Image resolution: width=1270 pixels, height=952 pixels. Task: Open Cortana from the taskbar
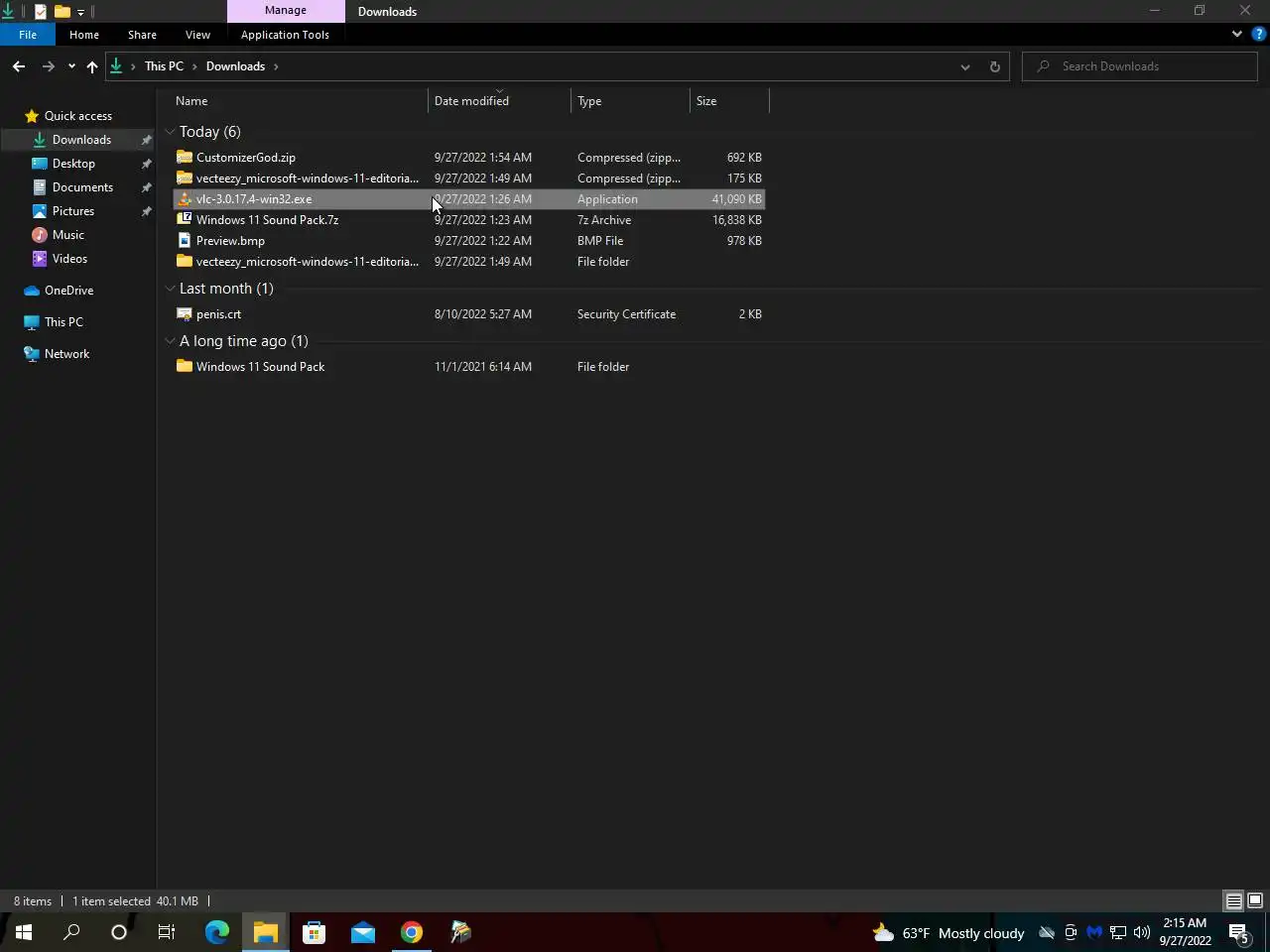pyautogui.click(x=119, y=932)
